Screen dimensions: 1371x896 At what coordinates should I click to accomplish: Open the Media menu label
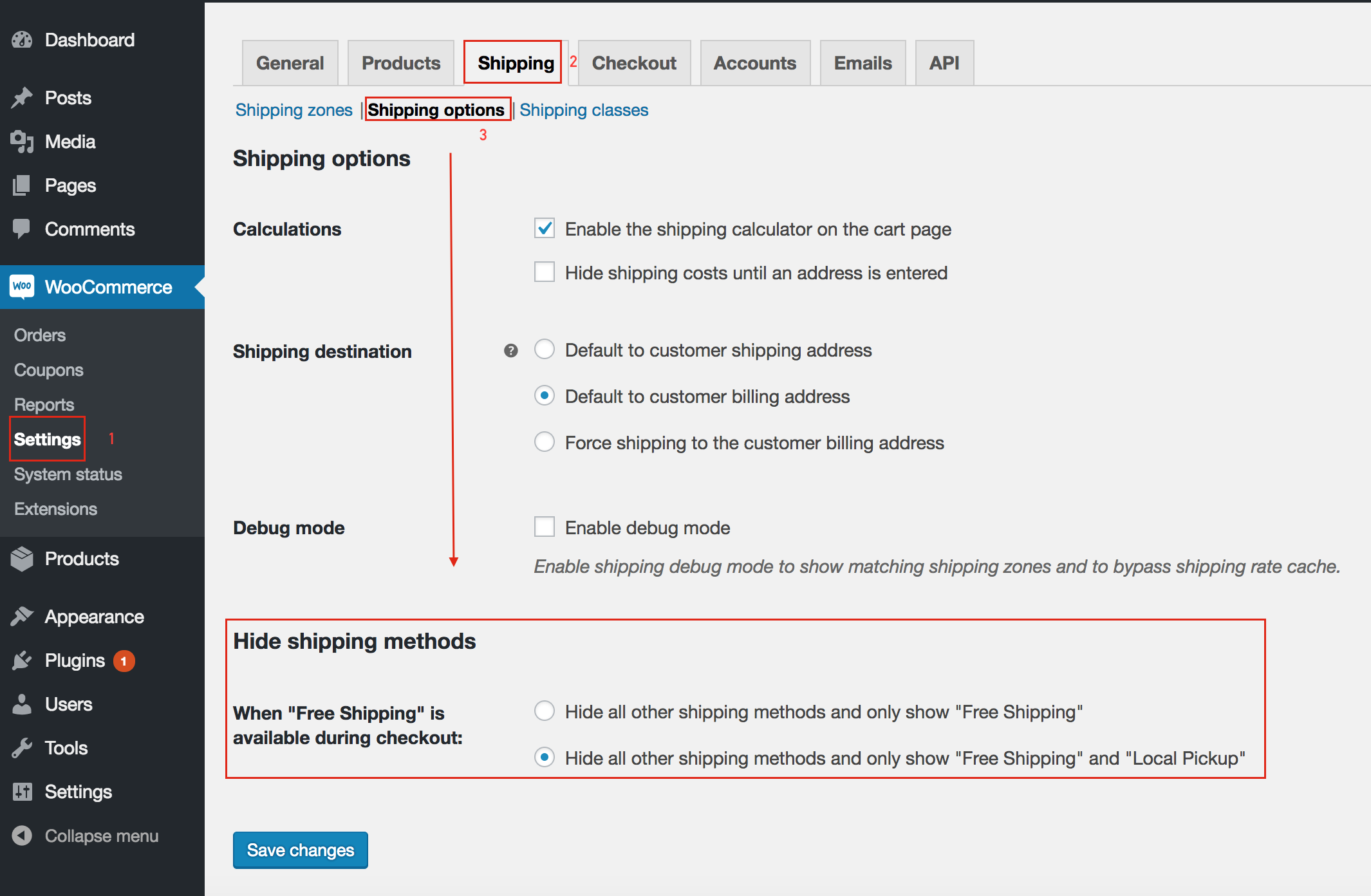[x=70, y=142]
